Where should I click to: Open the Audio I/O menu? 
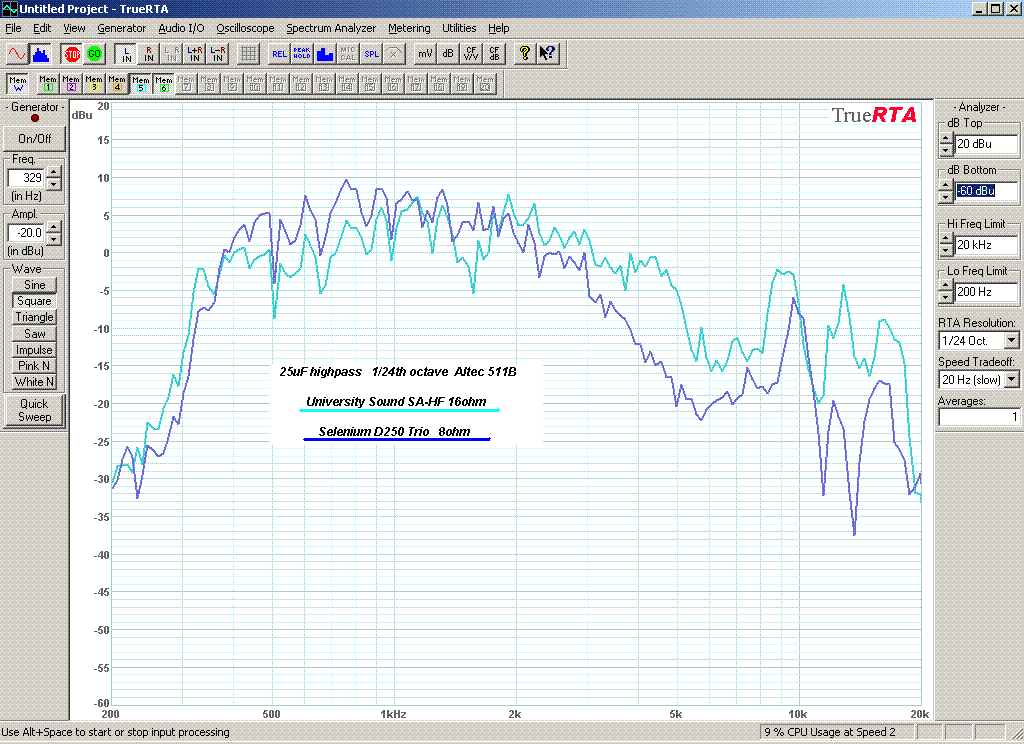coord(181,28)
